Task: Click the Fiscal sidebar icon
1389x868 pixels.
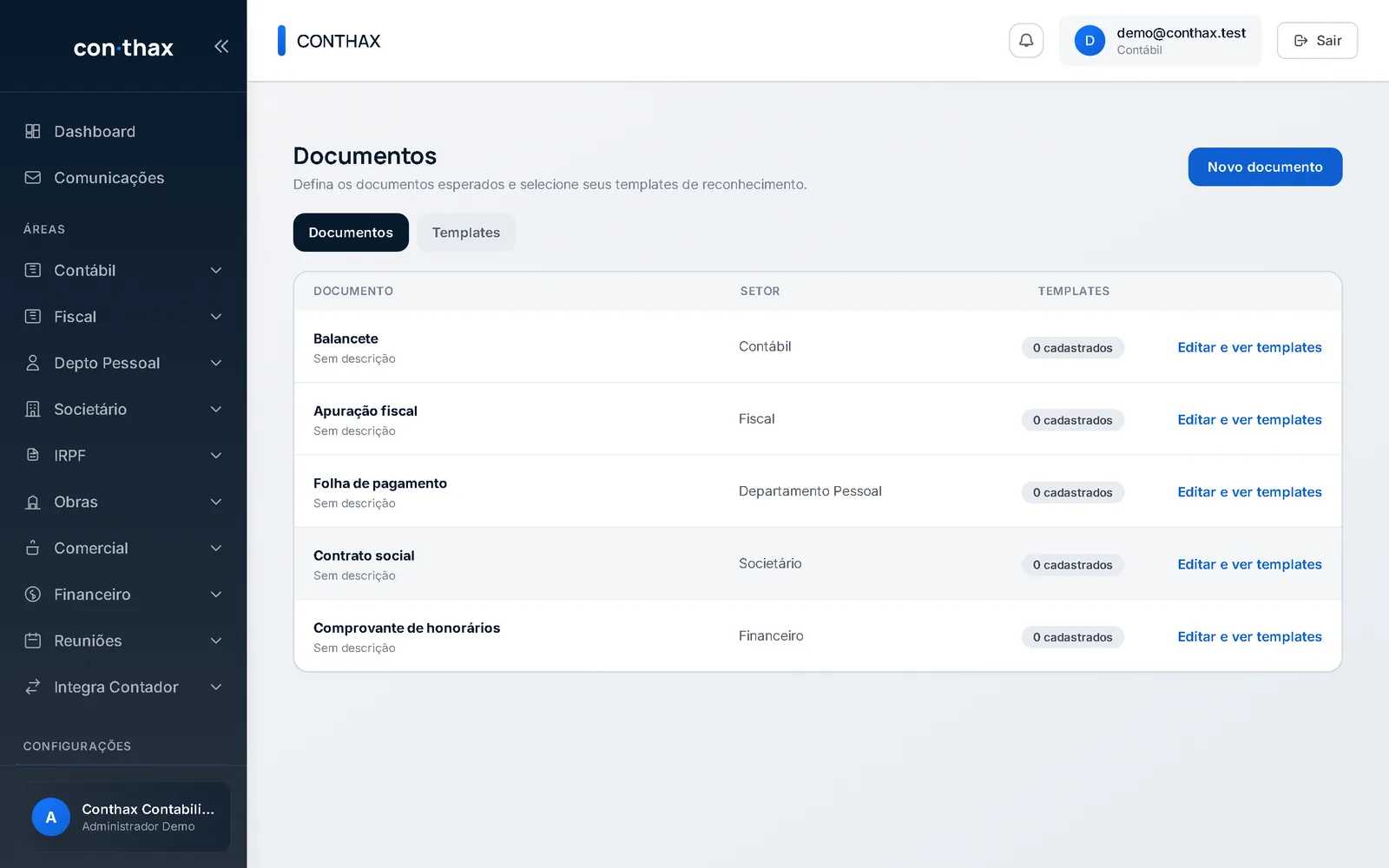Action: (33, 317)
